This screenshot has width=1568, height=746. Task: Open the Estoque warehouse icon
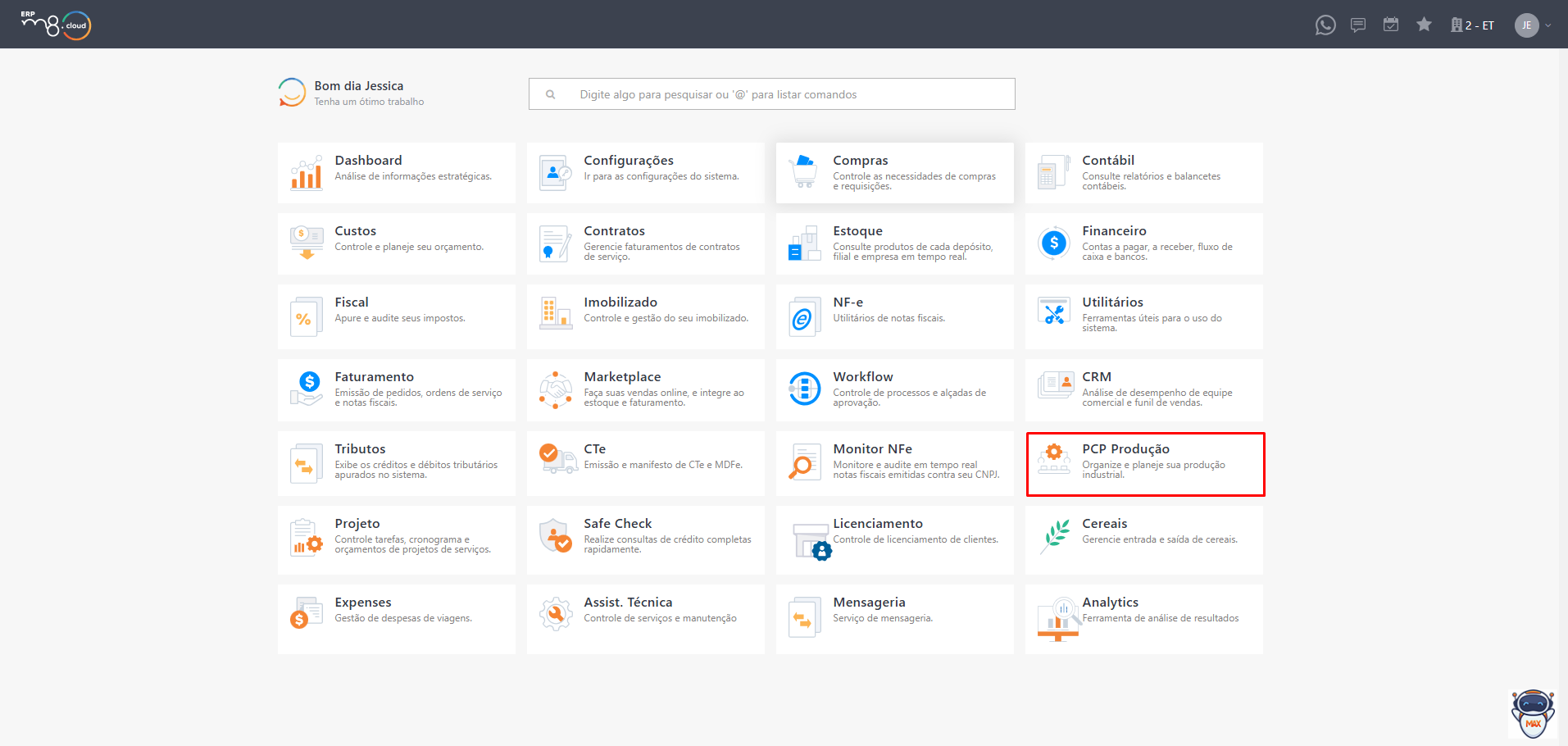805,243
